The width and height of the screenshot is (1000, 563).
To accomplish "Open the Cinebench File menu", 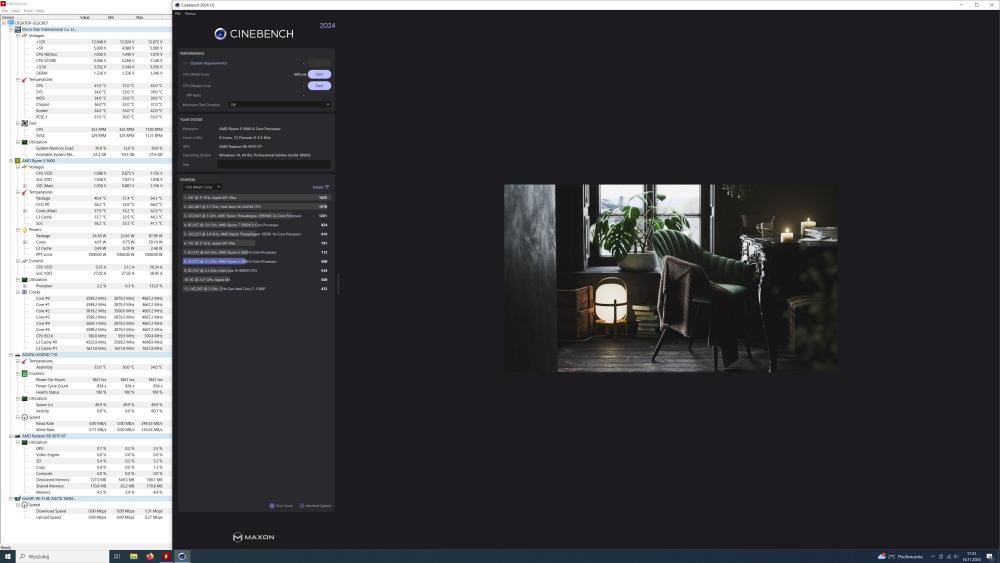I will pos(178,13).
